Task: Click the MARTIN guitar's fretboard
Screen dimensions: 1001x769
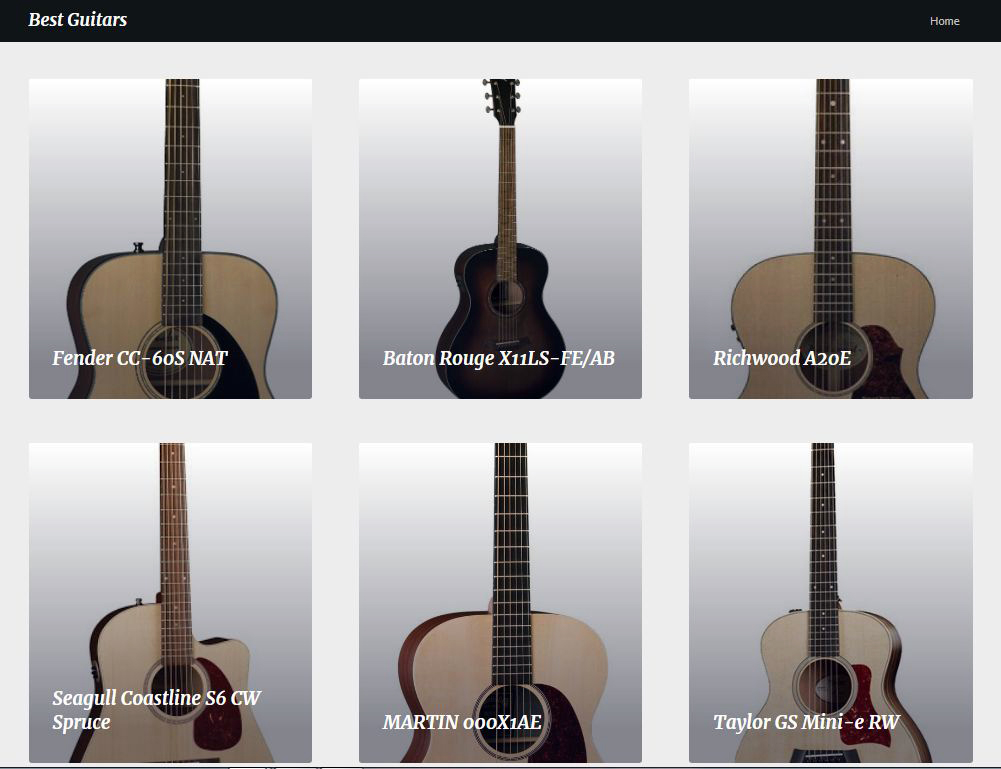Action: [511, 564]
